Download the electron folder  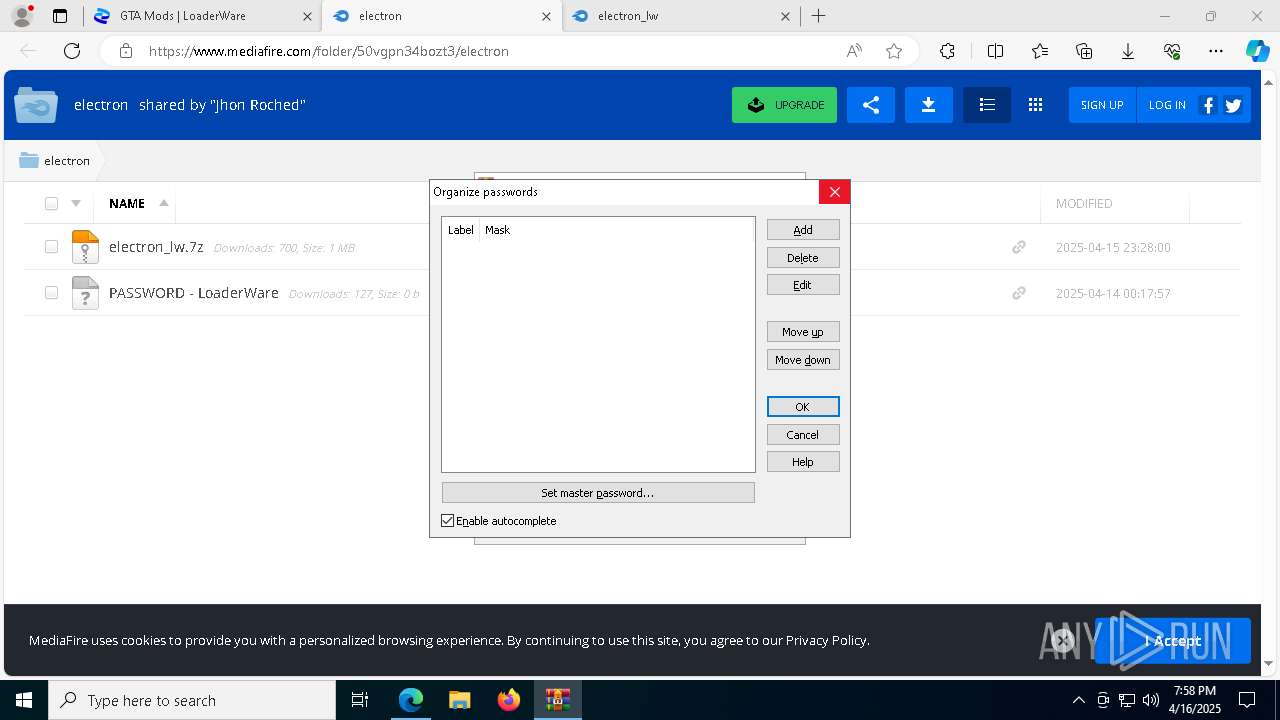point(929,105)
